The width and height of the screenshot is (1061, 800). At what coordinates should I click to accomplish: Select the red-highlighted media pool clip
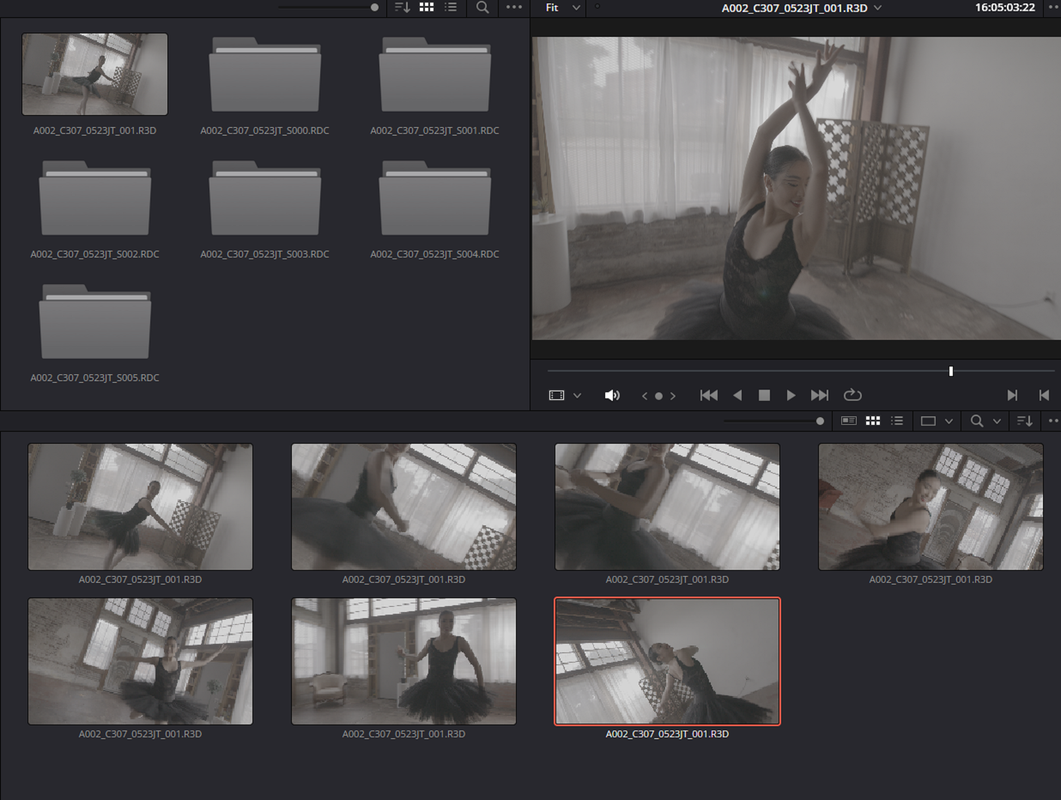667,661
